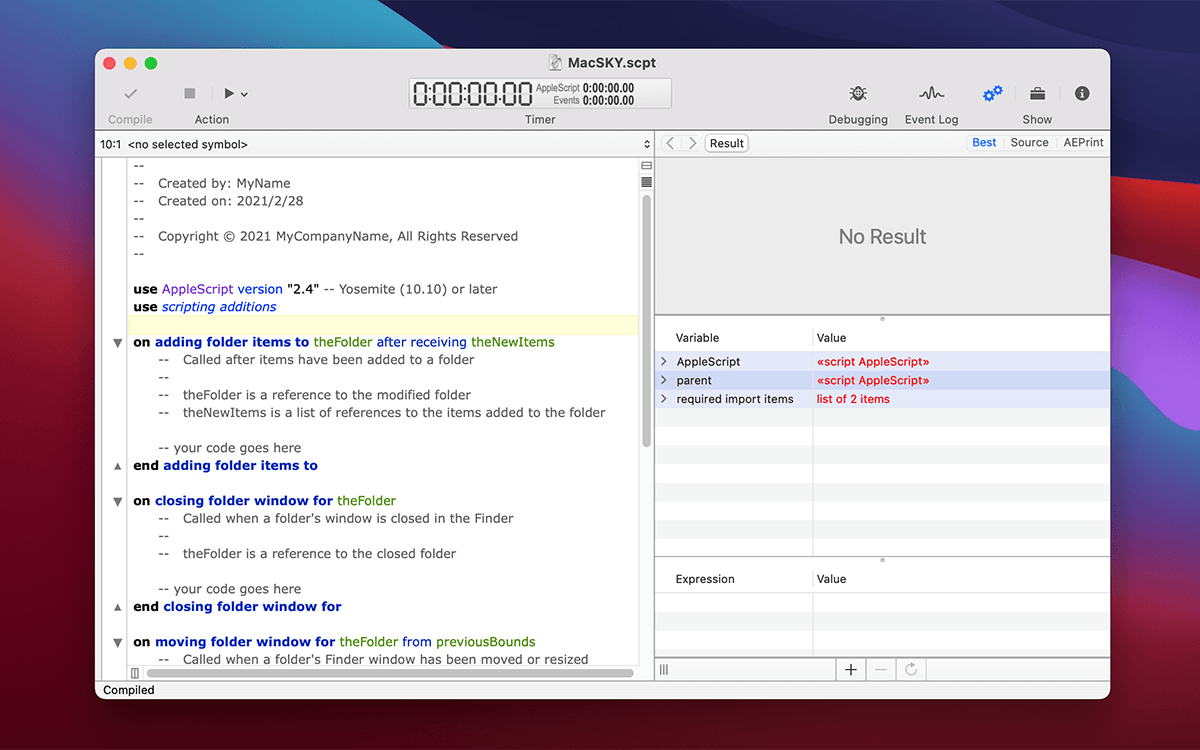Click the handle icon at the expressions pane bottom-left
The image size is (1200, 750).
[664, 670]
